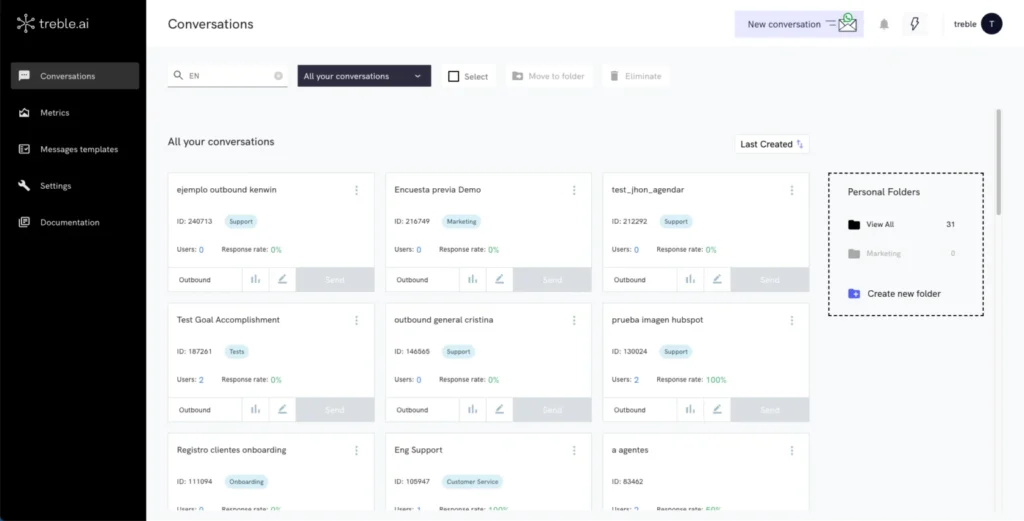
Task: Open three-dot menu for test_jhon_agendar
Action: [x=791, y=190]
